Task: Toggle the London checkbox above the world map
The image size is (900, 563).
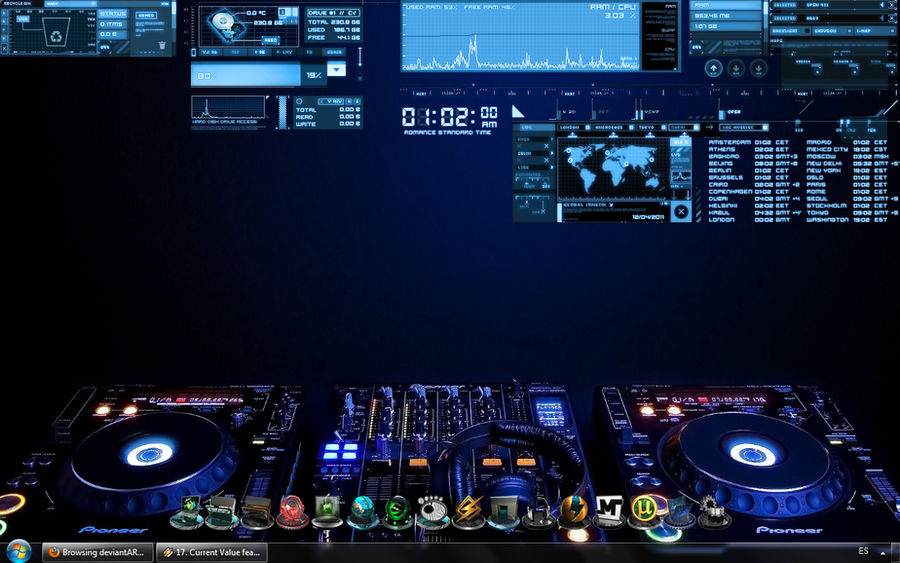Action: point(587,127)
